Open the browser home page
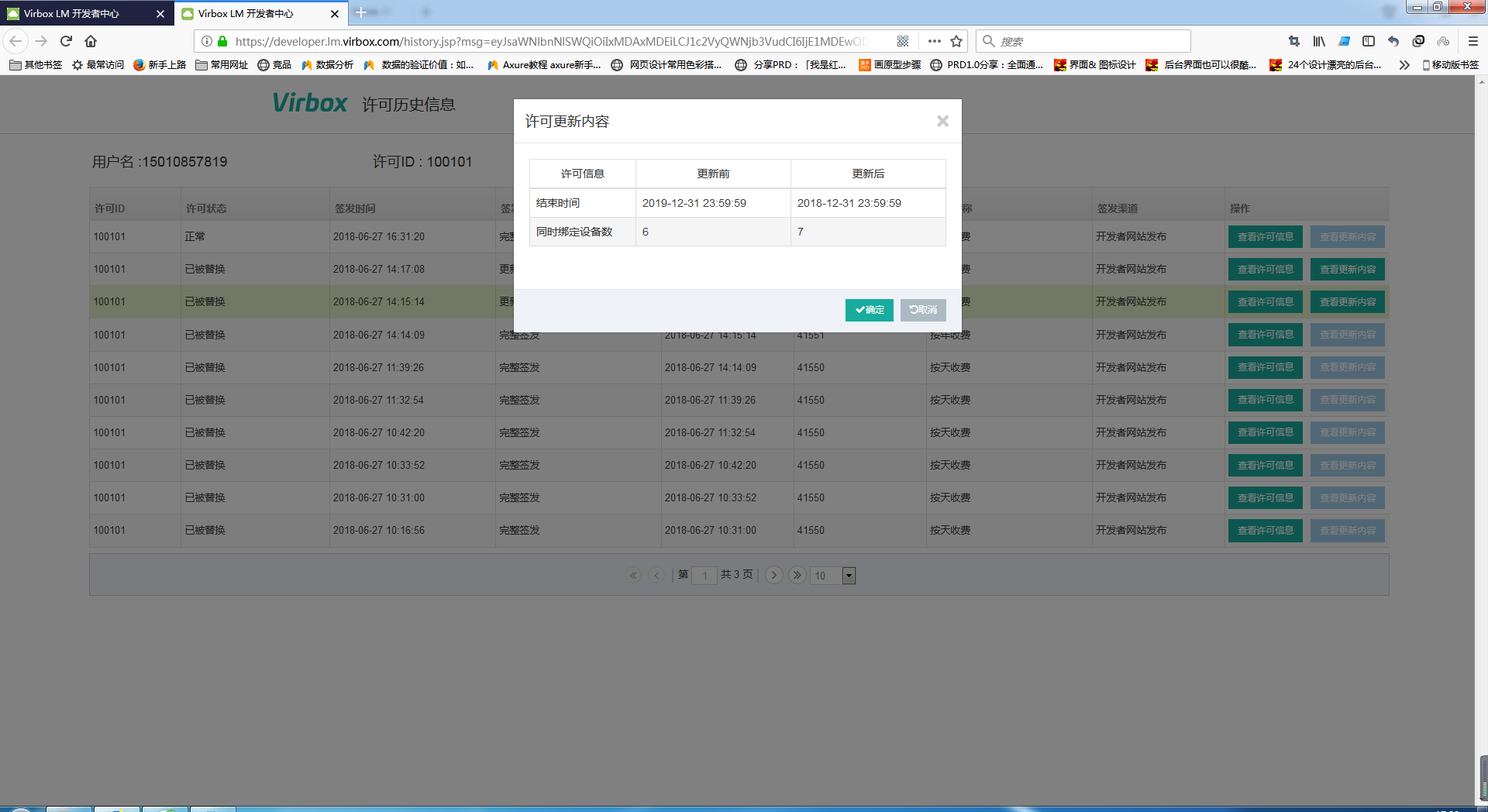This screenshot has height=812, width=1488. pyautogui.click(x=91, y=41)
